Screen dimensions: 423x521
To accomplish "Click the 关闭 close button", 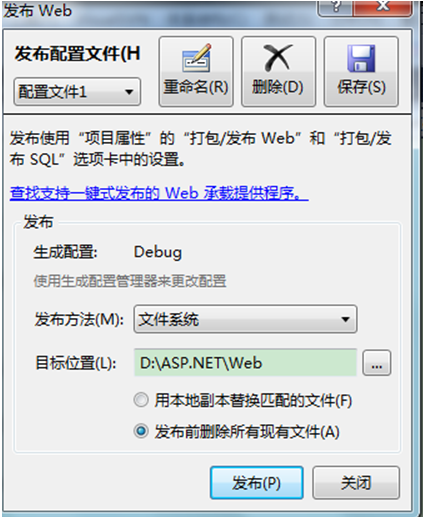I will click(356, 483).
